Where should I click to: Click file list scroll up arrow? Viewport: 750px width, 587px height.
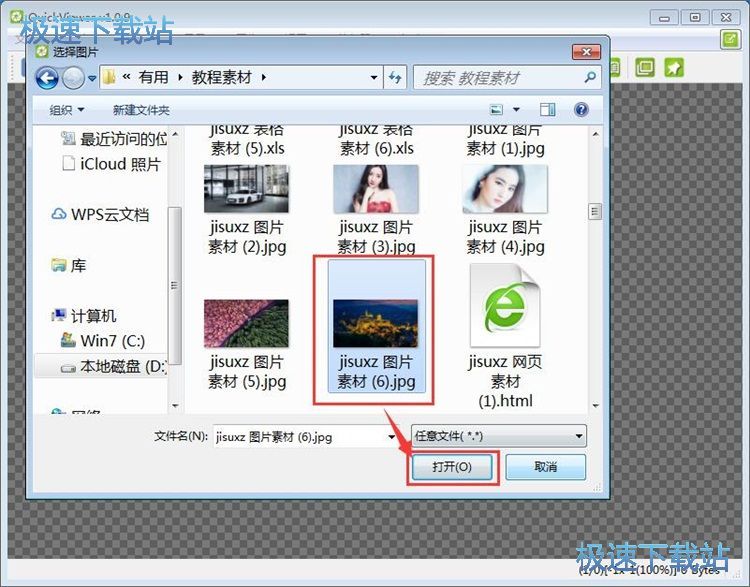click(x=596, y=134)
